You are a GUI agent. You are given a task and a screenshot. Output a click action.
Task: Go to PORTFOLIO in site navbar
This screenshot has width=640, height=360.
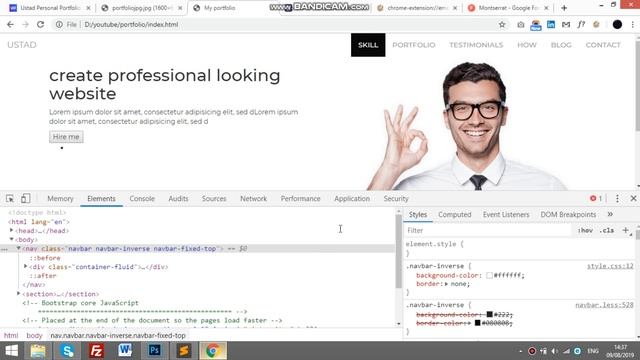[x=413, y=45]
